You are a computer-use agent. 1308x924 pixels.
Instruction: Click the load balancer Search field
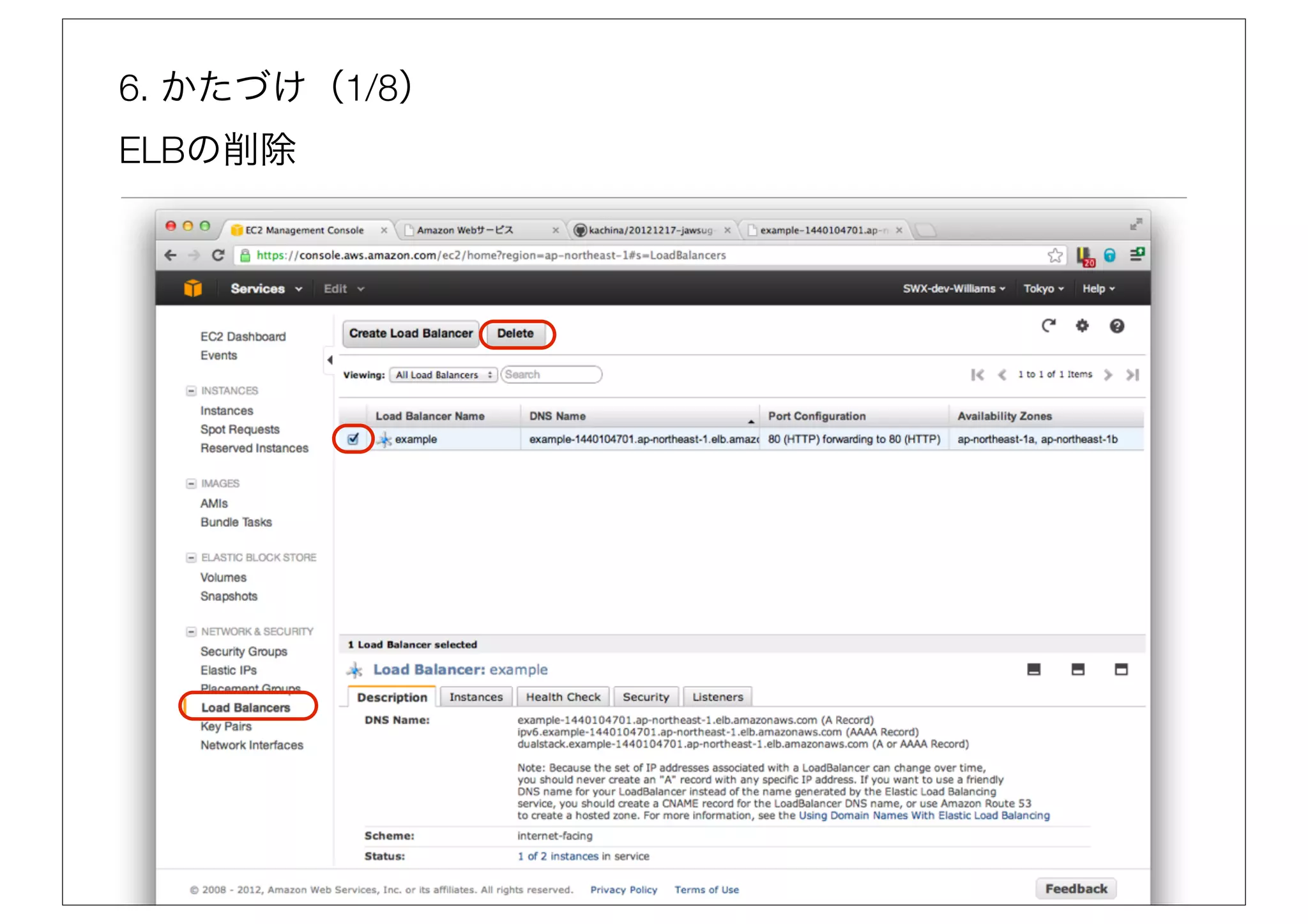click(551, 375)
